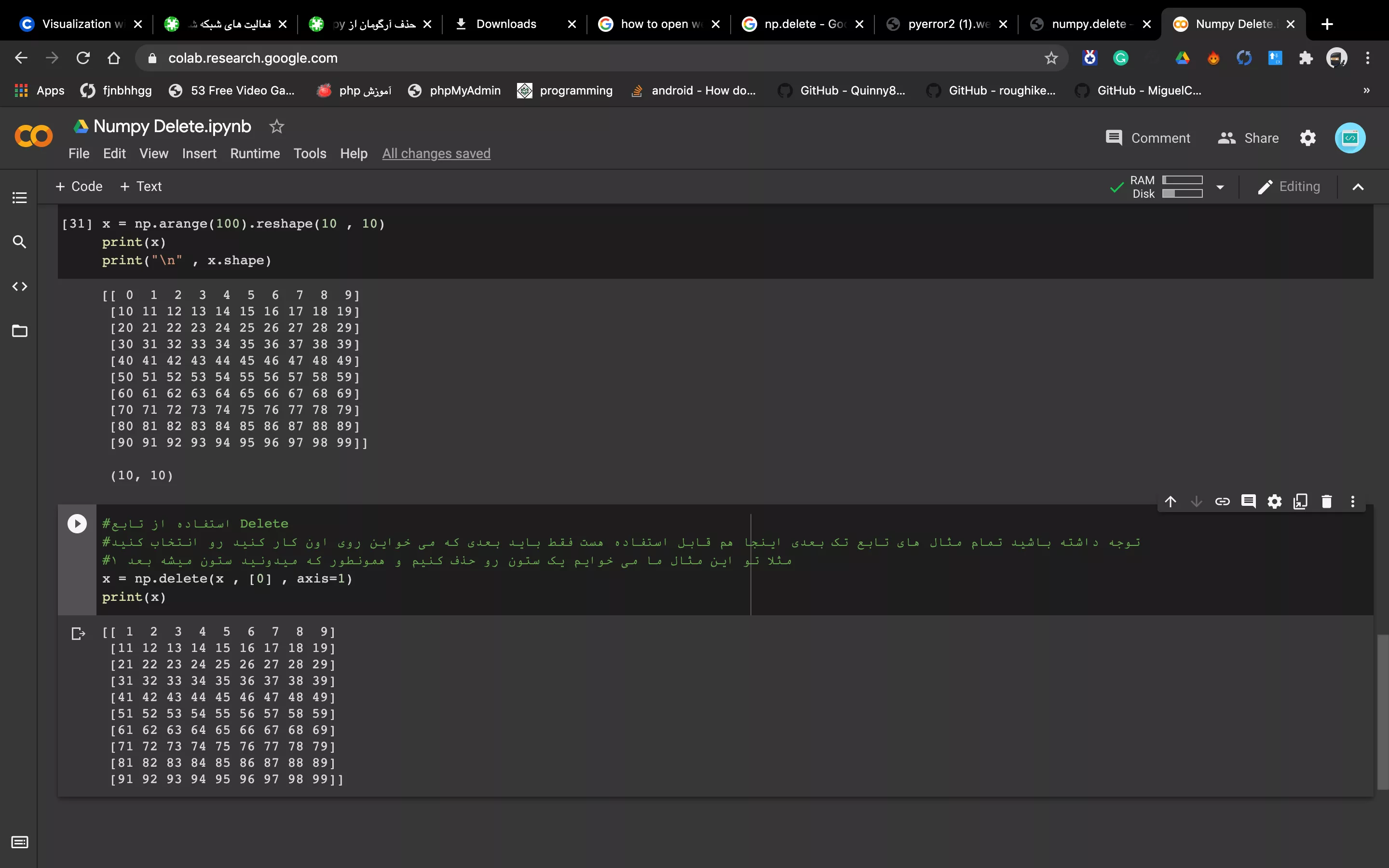Open the code snippets sidebar icon
The height and width of the screenshot is (868, 1389).
tap(19, 286)
